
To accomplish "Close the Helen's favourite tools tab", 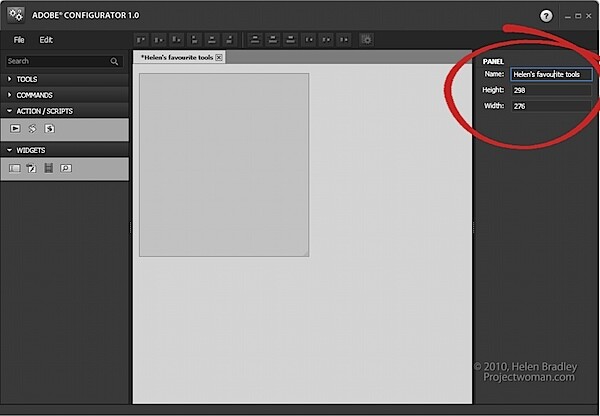I will pos(219,57).
